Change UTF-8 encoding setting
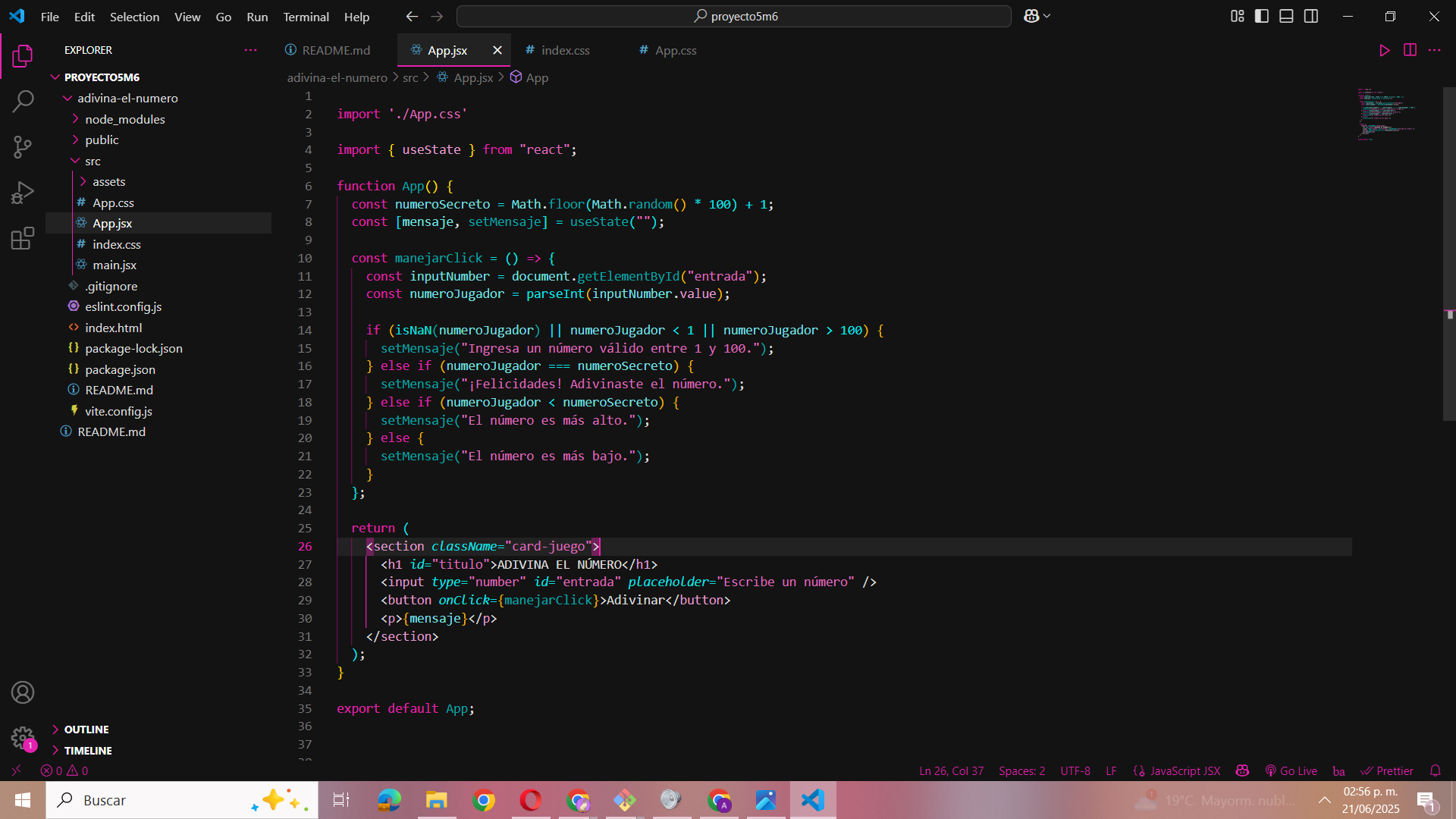Image resolution: width=1456 pixels, height=819 pixels. (x=1075, y=770)
